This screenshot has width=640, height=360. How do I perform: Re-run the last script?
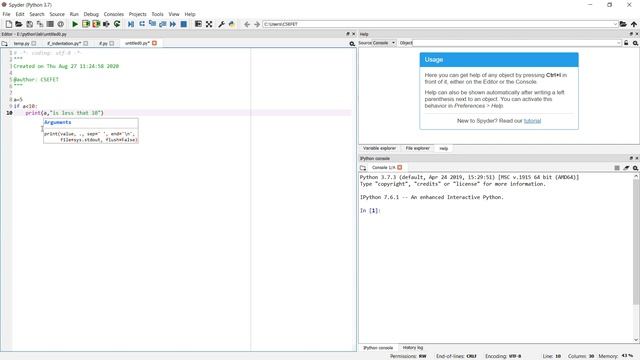[117, 24]
